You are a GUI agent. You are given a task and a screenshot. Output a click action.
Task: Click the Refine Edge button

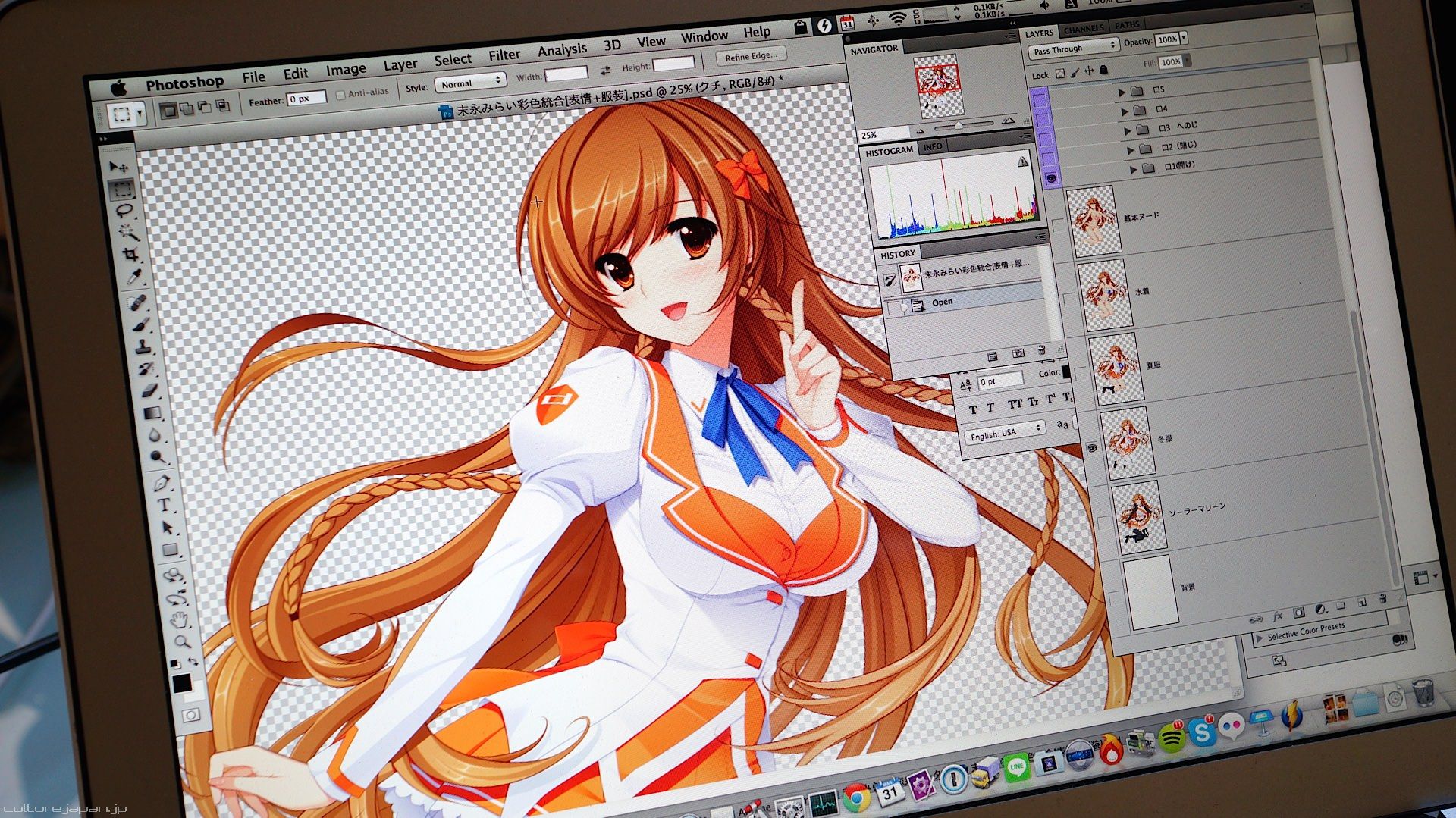point(751,57)
